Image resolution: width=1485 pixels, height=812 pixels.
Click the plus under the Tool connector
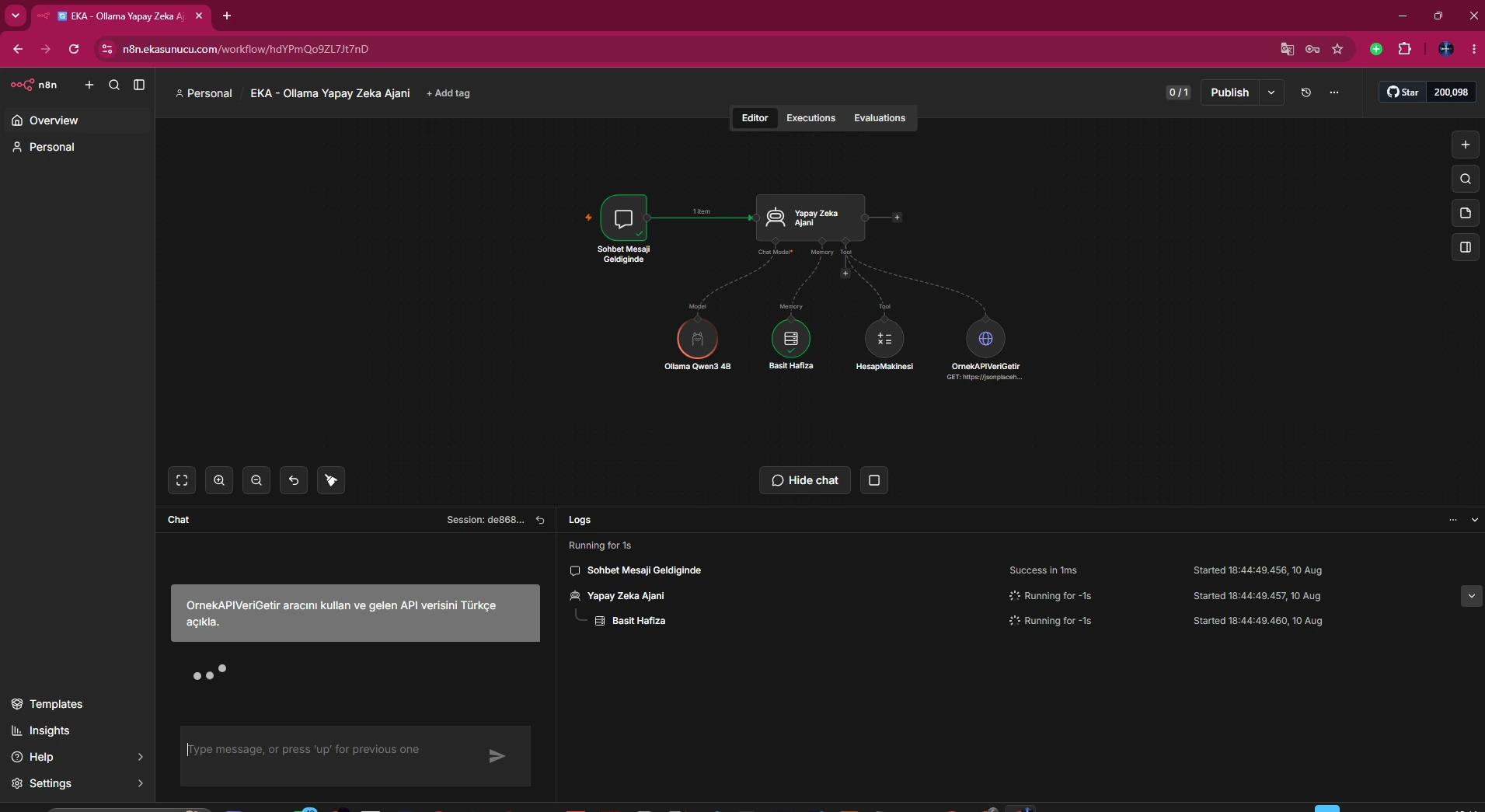(x=845, y=274)
